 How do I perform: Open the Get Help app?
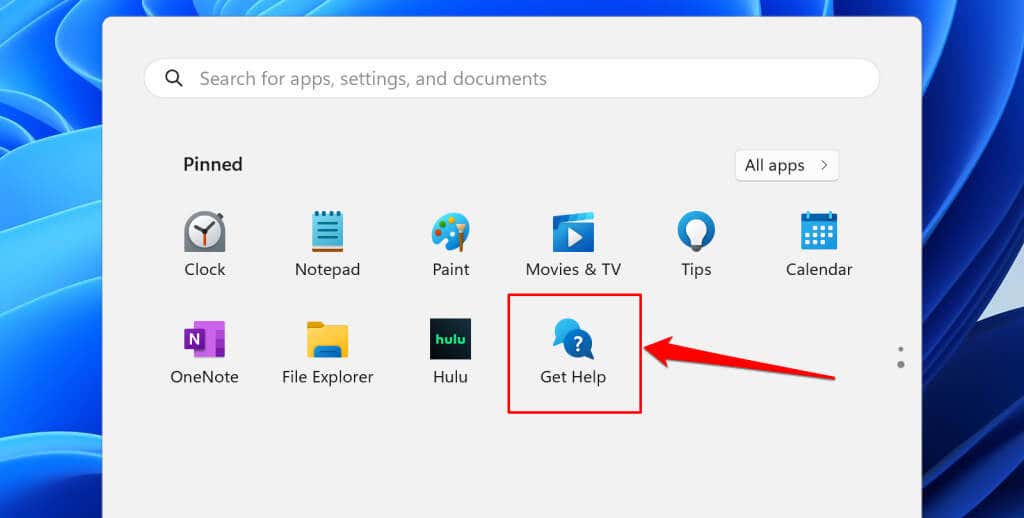coord(573,351)
